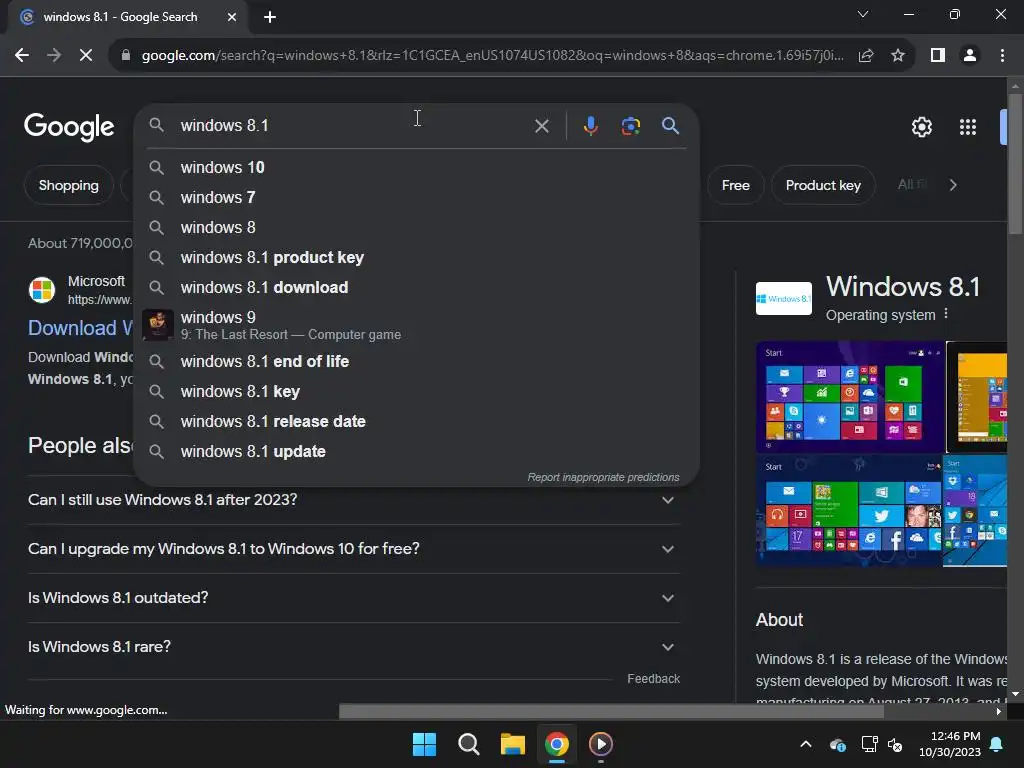1024x768 pixels.
Task: Pick the windows 9 computer game suggestion
Action: click(x=416, y=325)
